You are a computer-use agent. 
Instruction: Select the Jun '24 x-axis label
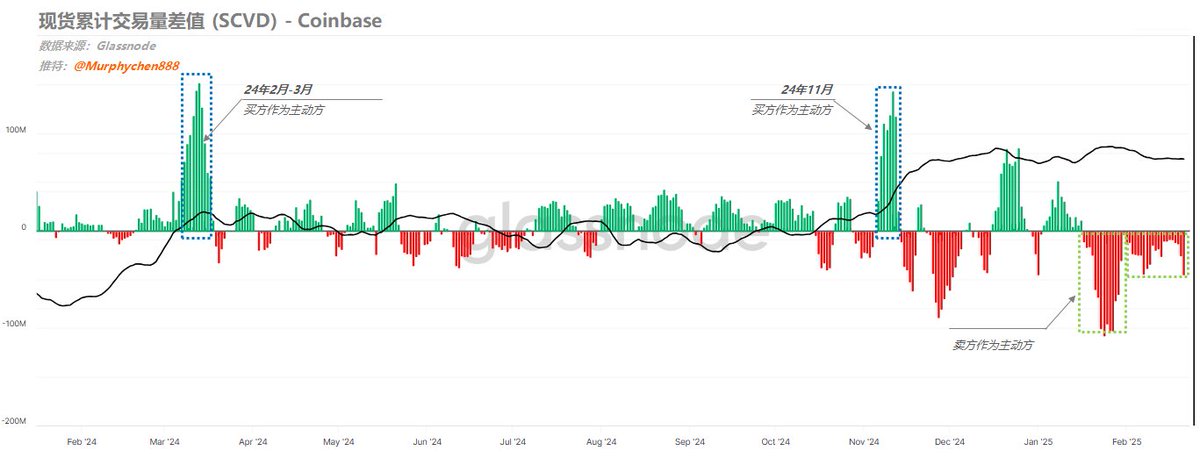coord(427,441)
